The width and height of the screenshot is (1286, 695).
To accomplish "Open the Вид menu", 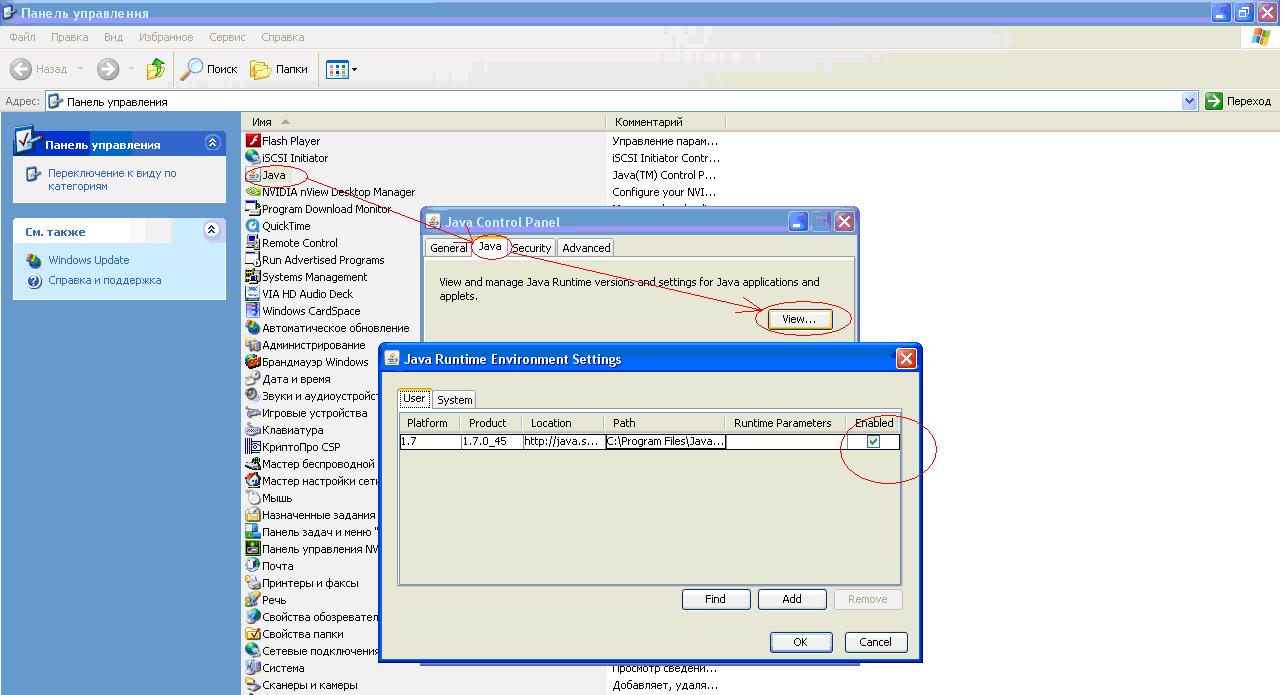I will pos(114,37).
